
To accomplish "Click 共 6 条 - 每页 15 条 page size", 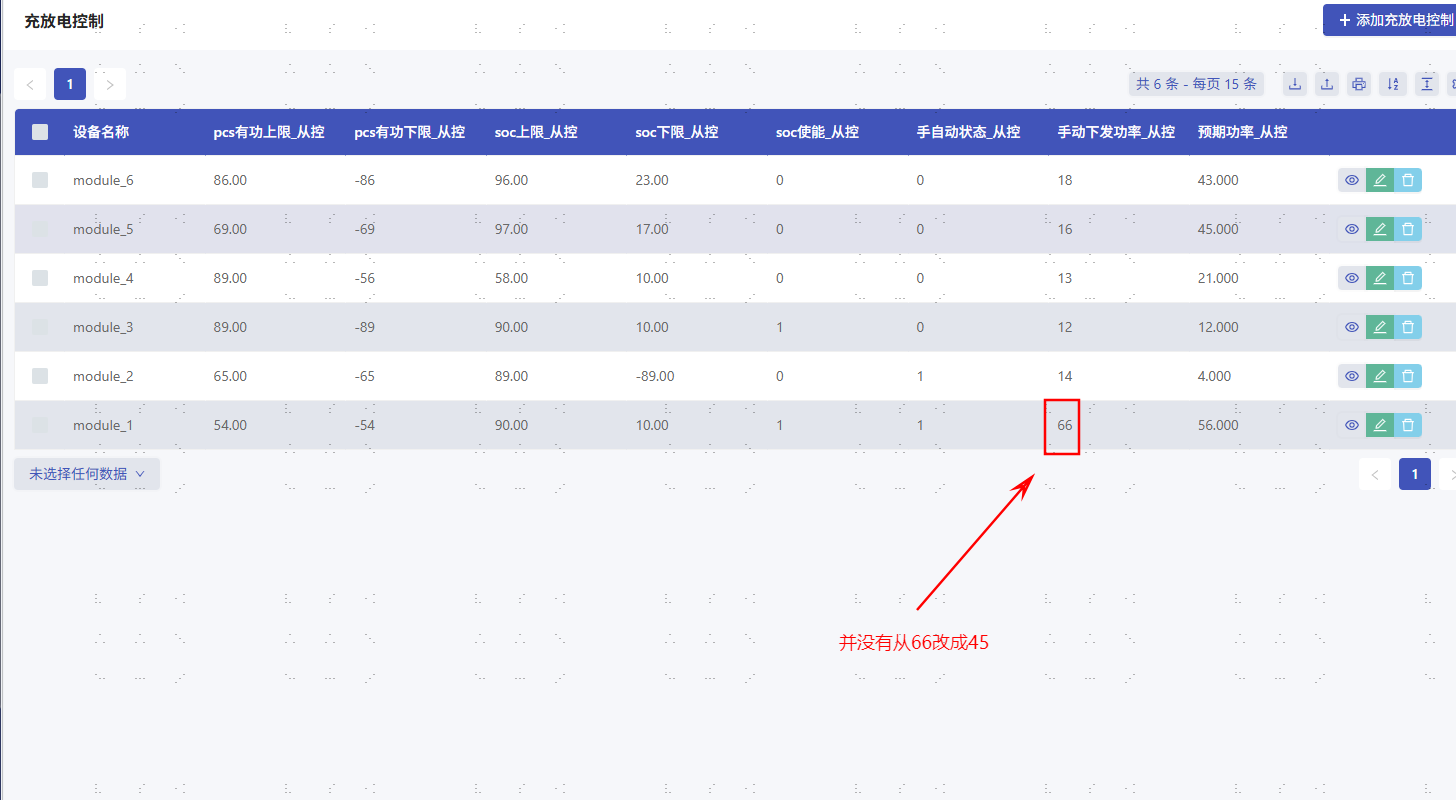I will point(1196,84).
